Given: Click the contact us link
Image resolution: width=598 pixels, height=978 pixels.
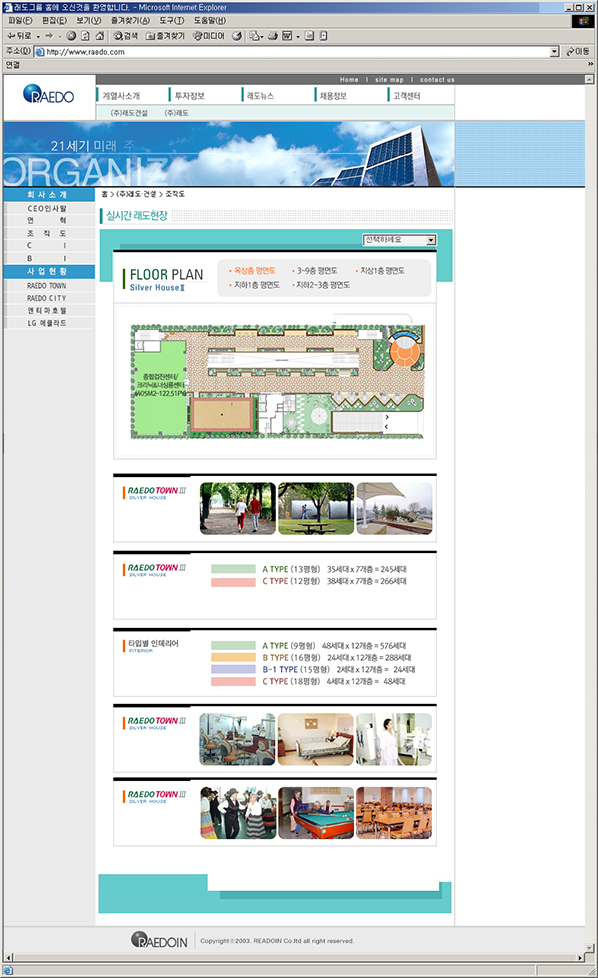Looking at the screenshot, I should click(437, 80).
